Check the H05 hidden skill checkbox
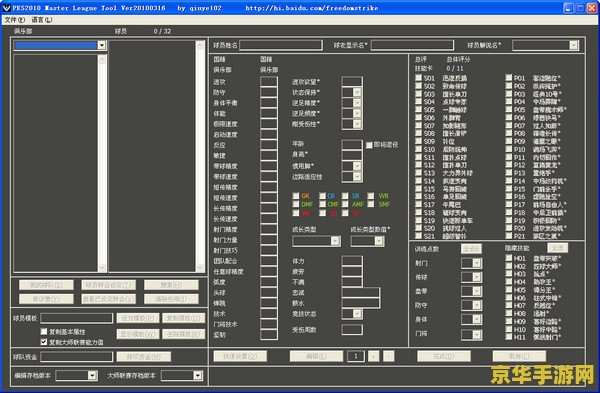Screen dimensions: 600x393 (x=509, y=290)
